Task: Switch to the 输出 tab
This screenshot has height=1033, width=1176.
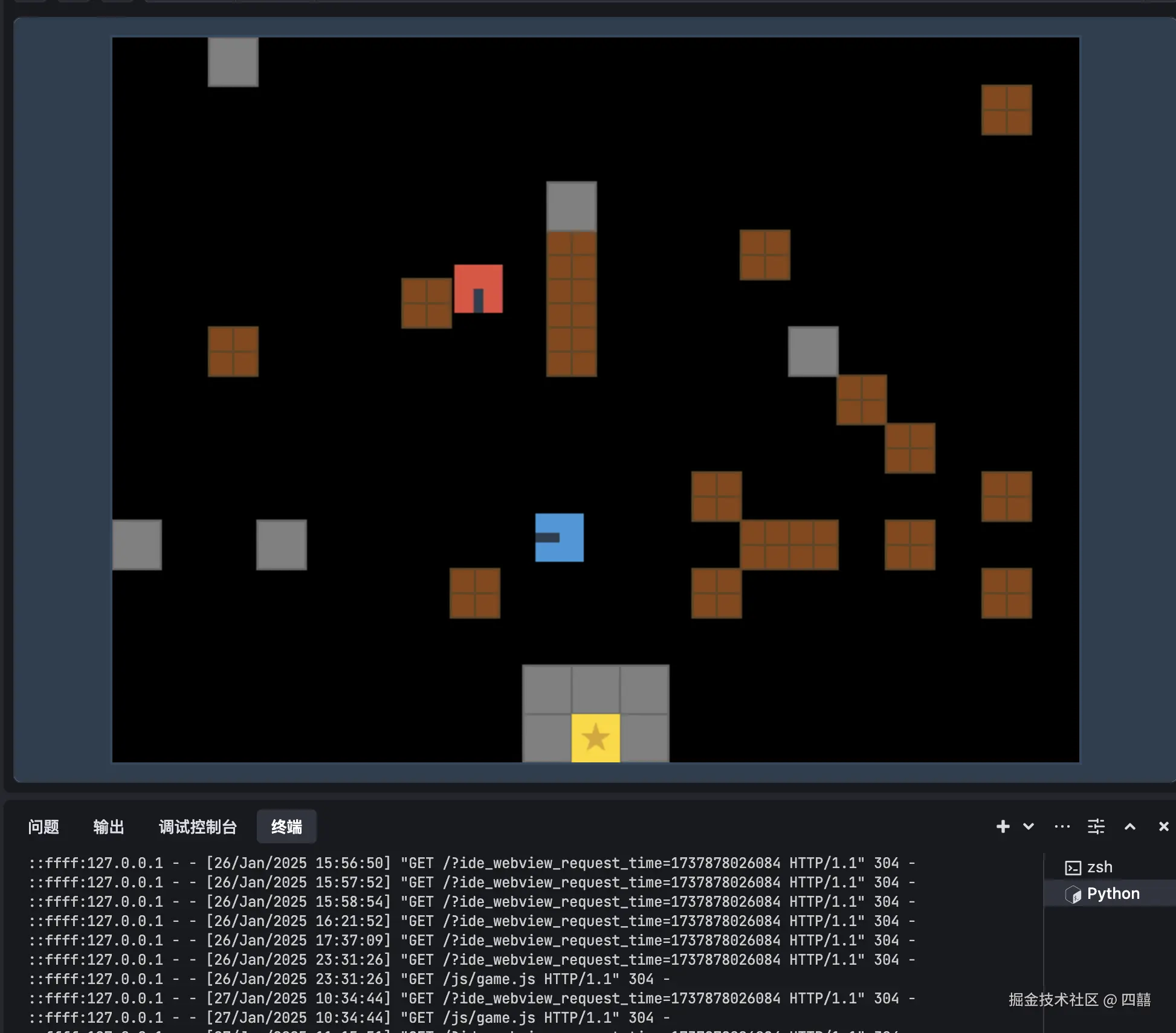Action: click(109, 826)
